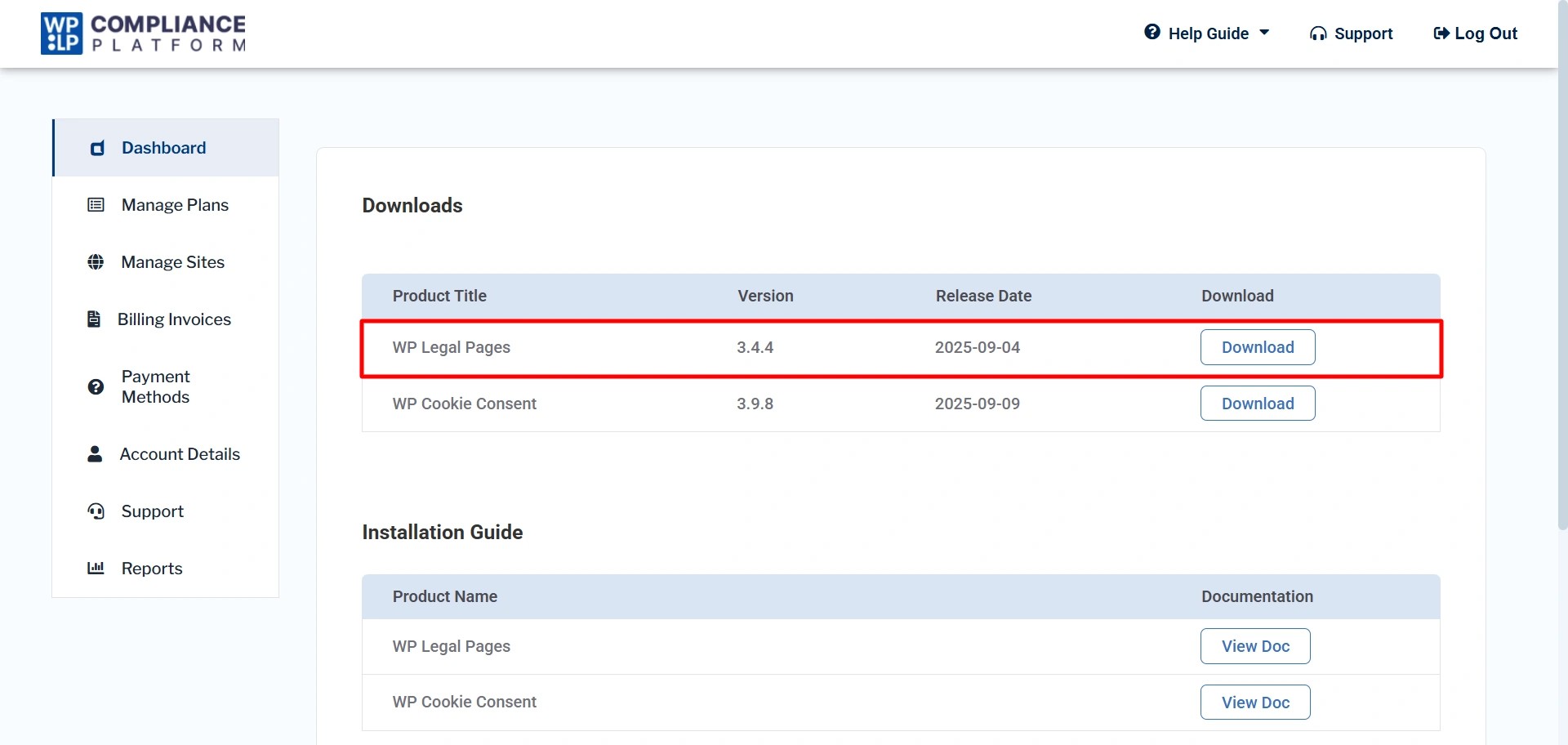This screenshot has height=745, width=1568.
Task: Click the Billing Invoices document icon
Action: (x=94, y=319)
